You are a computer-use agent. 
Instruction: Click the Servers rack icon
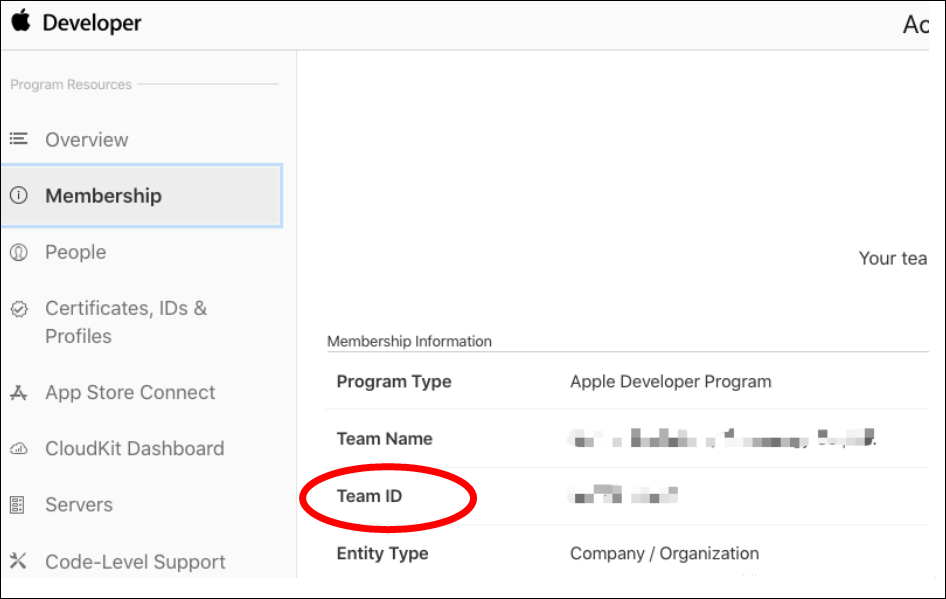coord(17,505)
